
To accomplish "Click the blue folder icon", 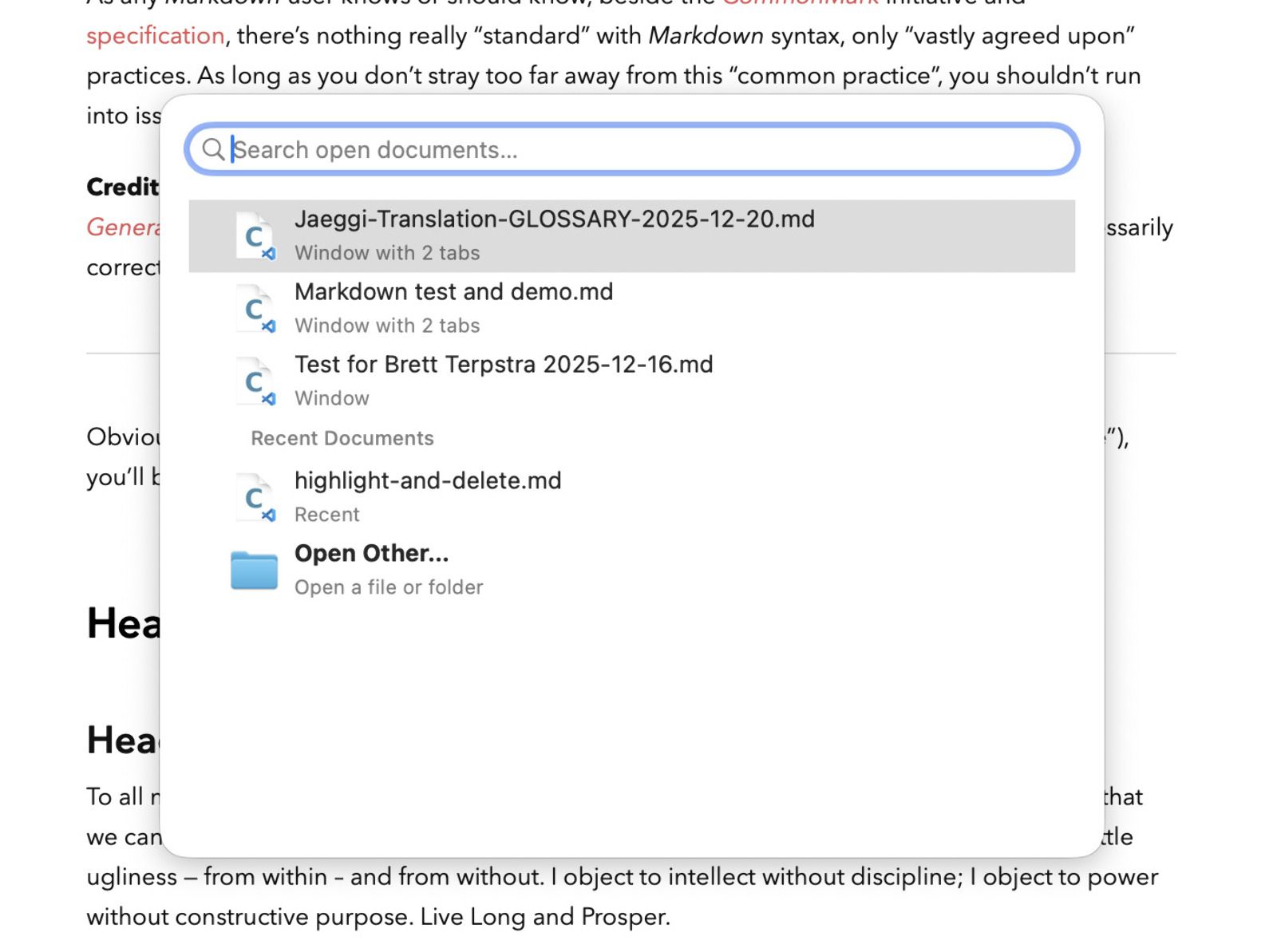I will (254, 571).
